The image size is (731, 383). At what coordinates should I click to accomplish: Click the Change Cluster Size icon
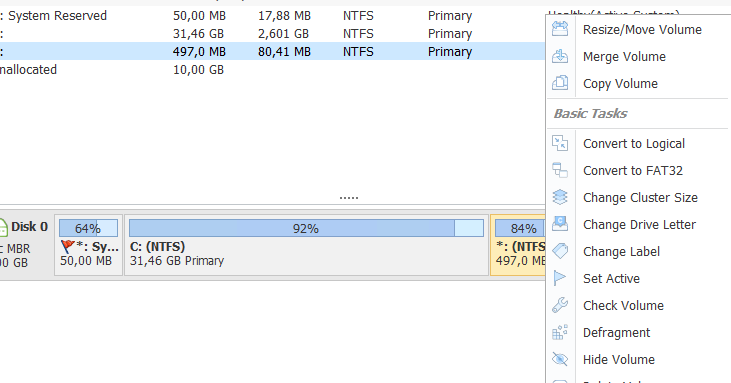click(560, 197)
